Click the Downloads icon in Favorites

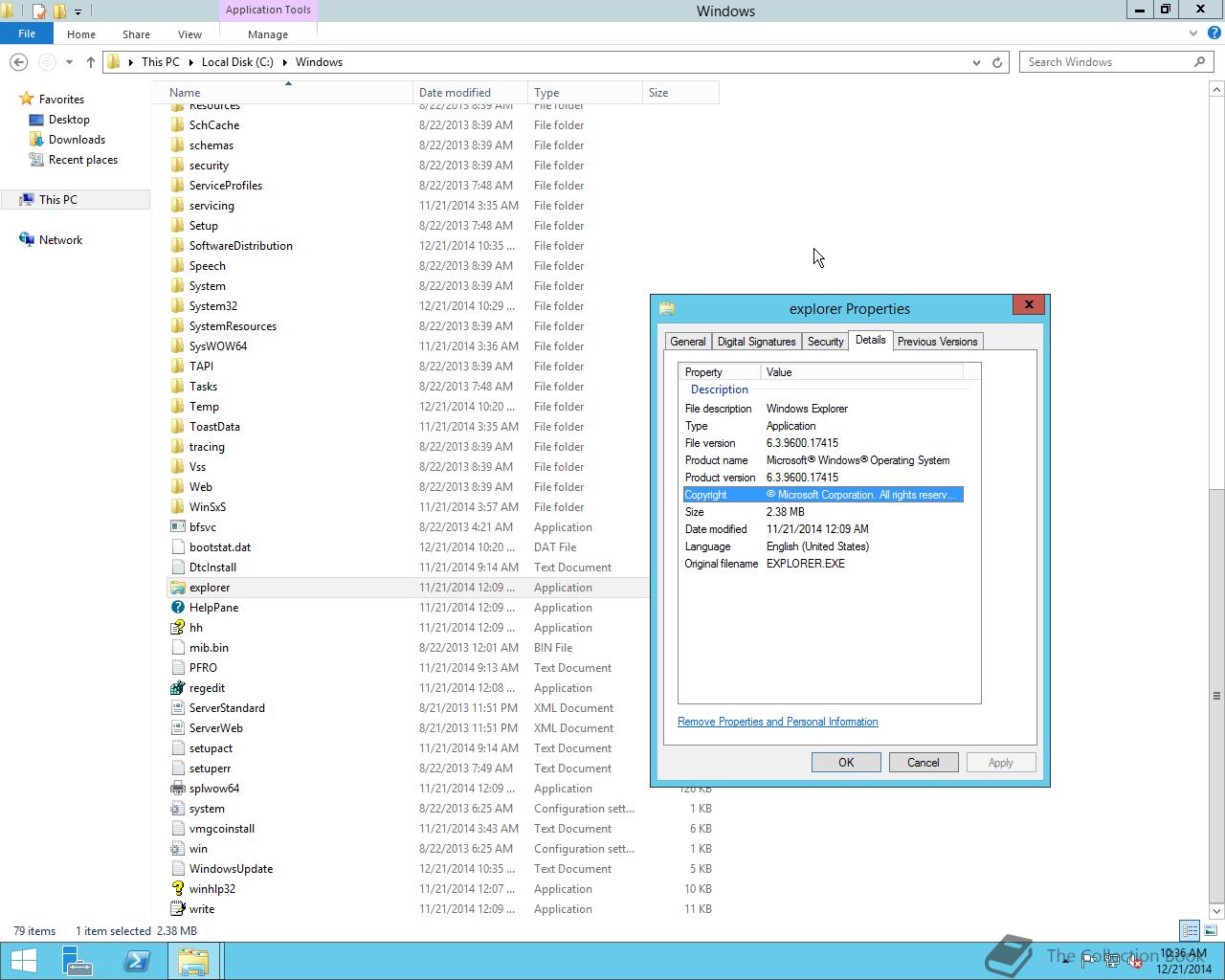click(x=36, y=140)
